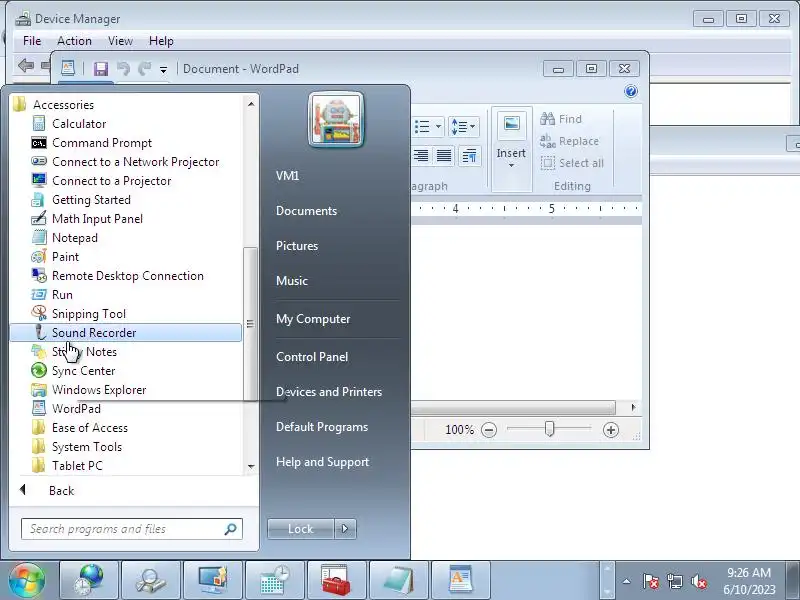
Task: Open Customize Quick Access Toolbar dropdown in WordPad
Action: [x=163, y=69]
